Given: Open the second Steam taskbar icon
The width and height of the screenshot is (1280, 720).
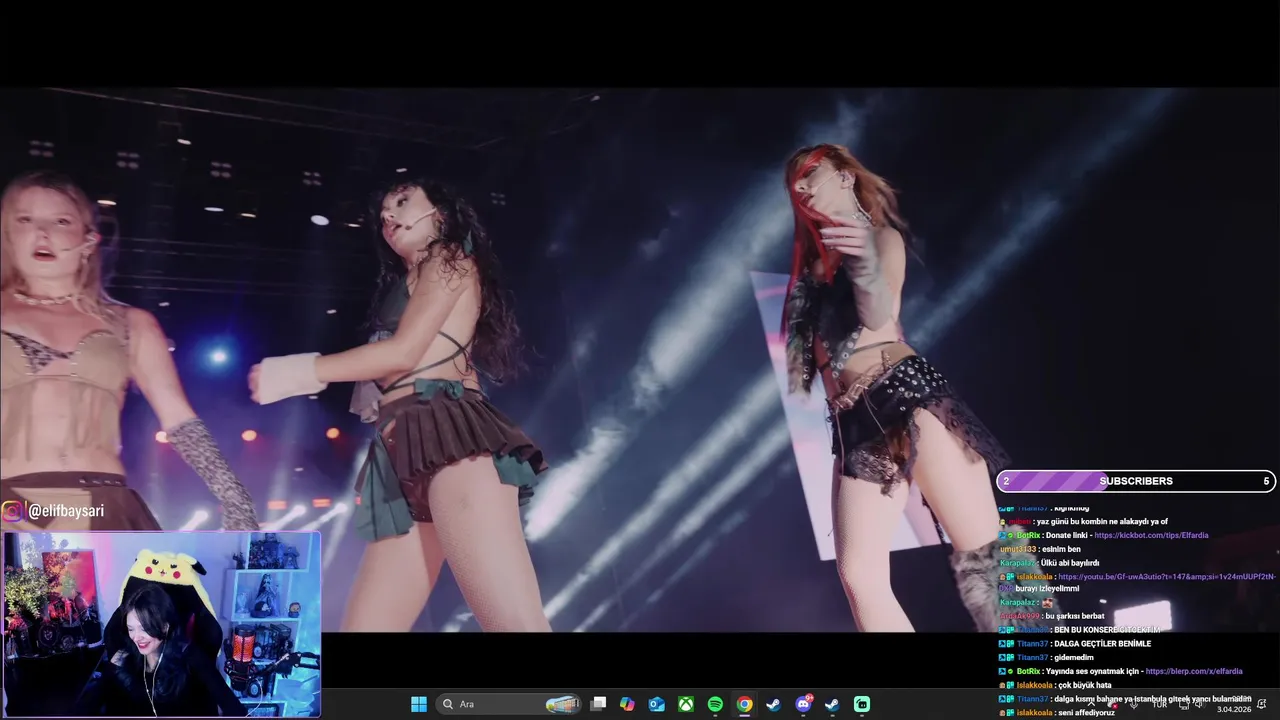Looking at the screenshot, I should pos(832,704).
